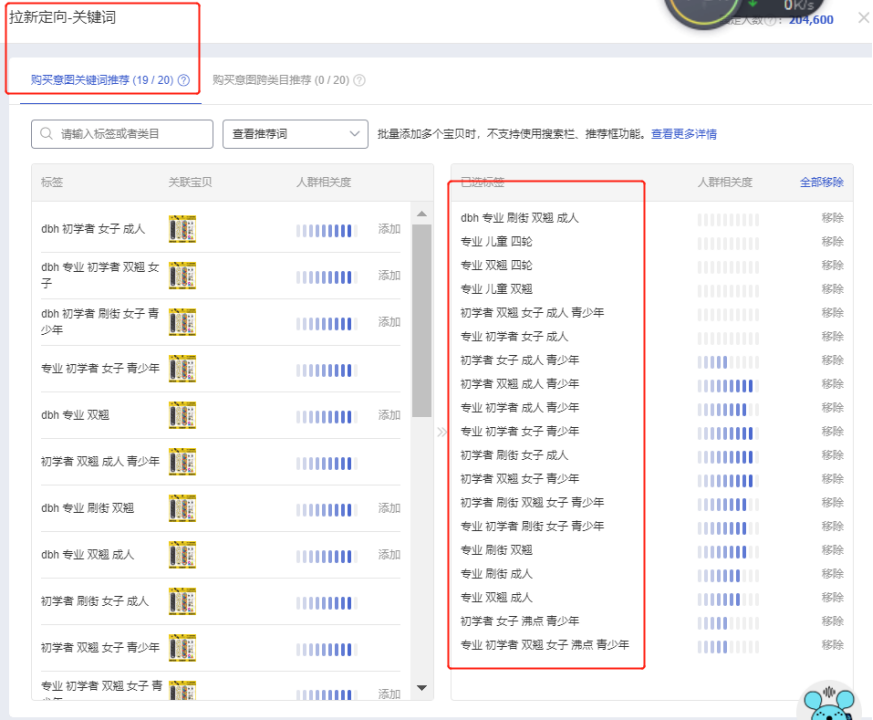Remove selected tag 专业 初学者 刷街 女子 青少年

point(832,526)
